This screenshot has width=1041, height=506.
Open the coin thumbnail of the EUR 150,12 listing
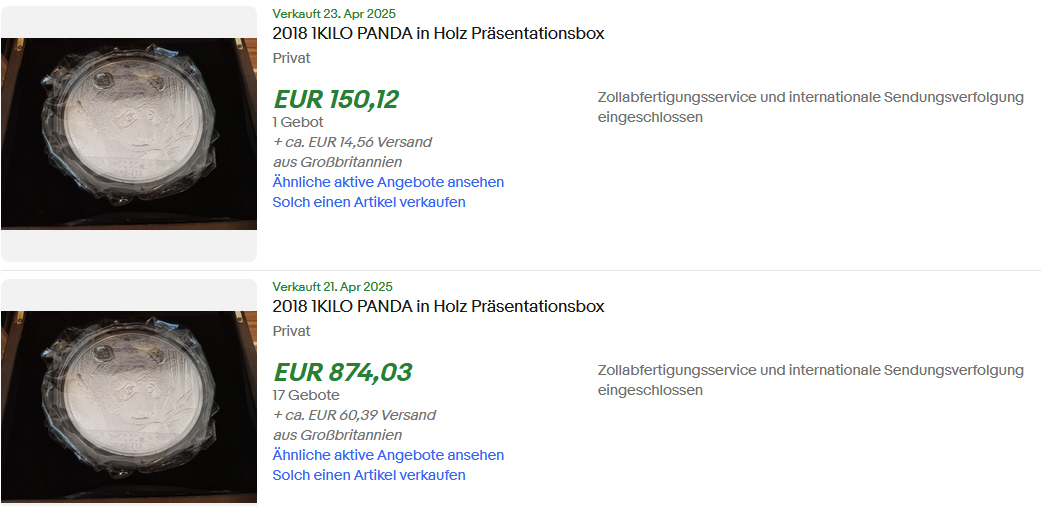[x=128, y=133]
